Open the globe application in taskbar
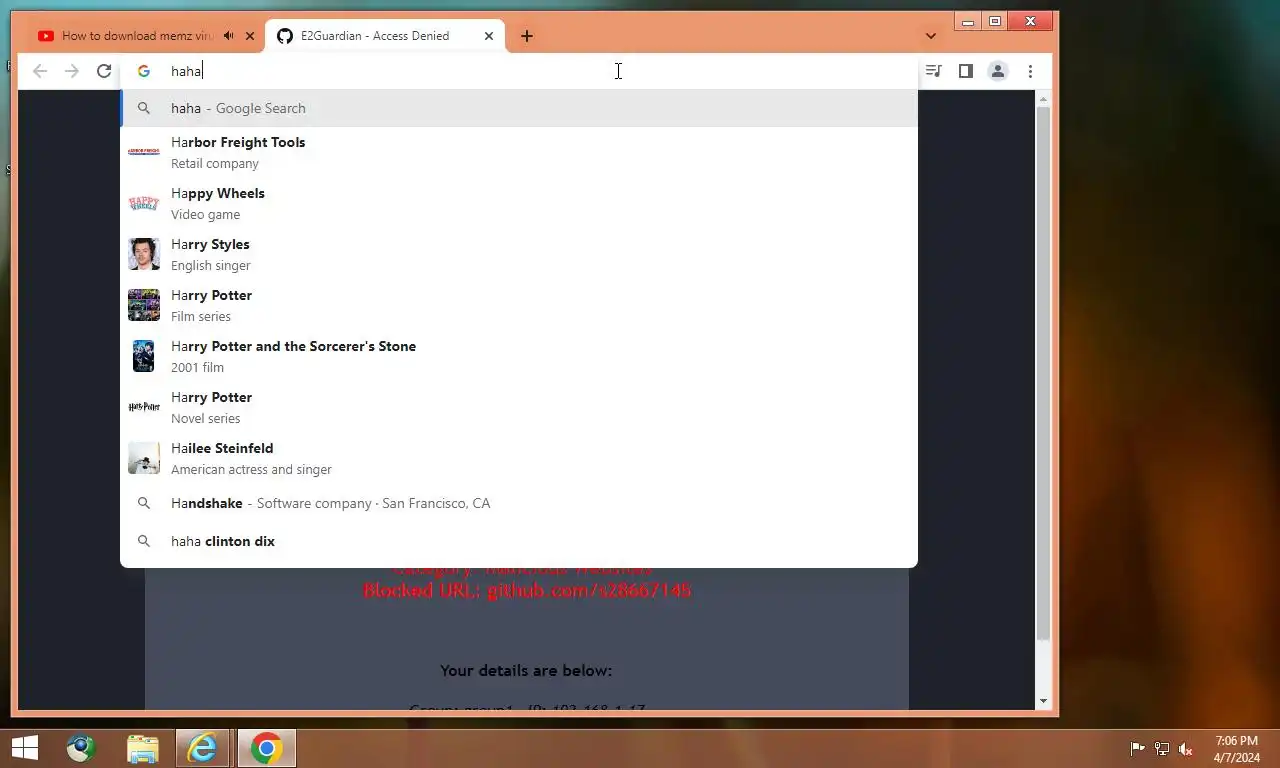Image resolution: width=1280 pixels, height=768 pixels. click(81, 748)
